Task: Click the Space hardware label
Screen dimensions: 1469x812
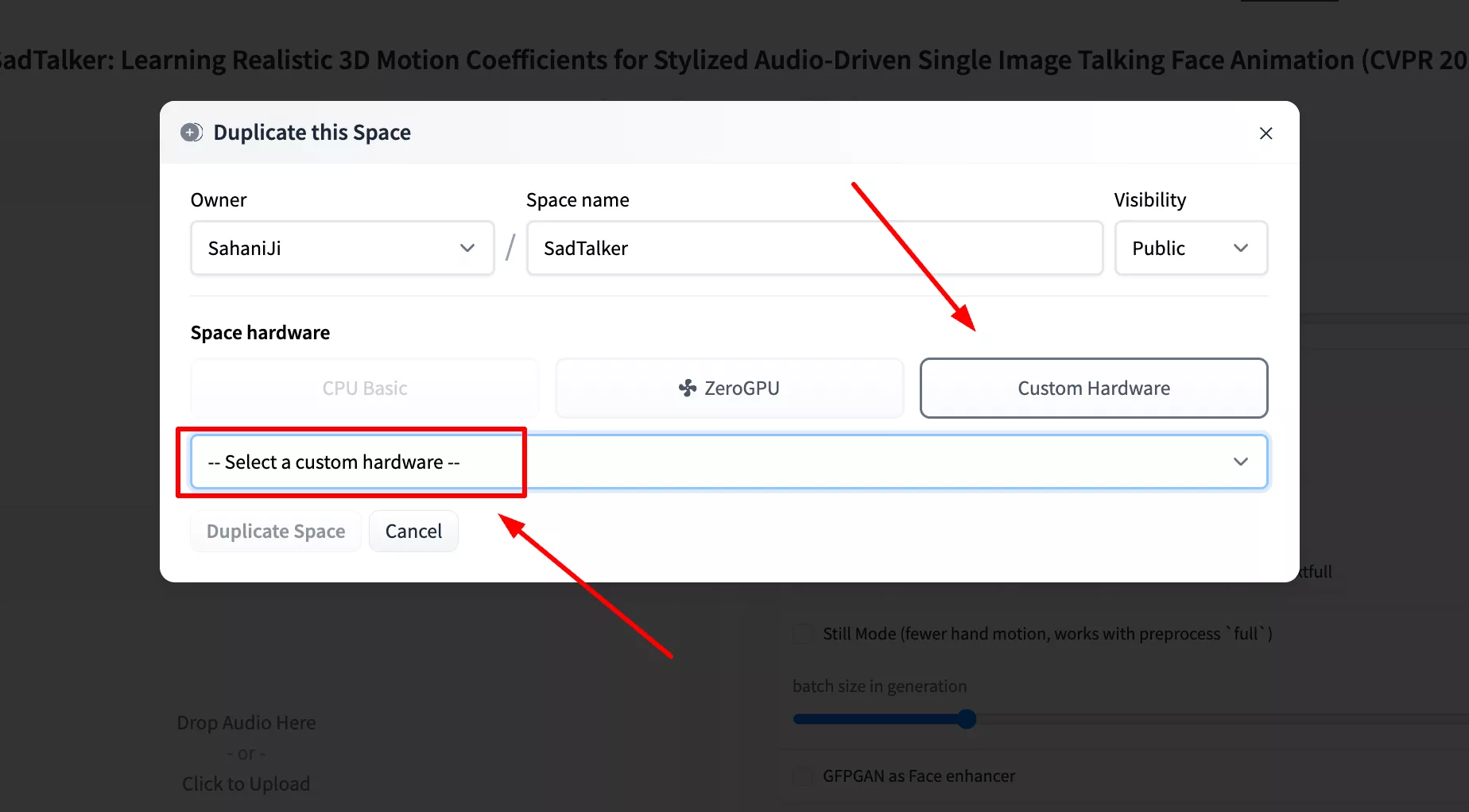Action: pos(260,332)
